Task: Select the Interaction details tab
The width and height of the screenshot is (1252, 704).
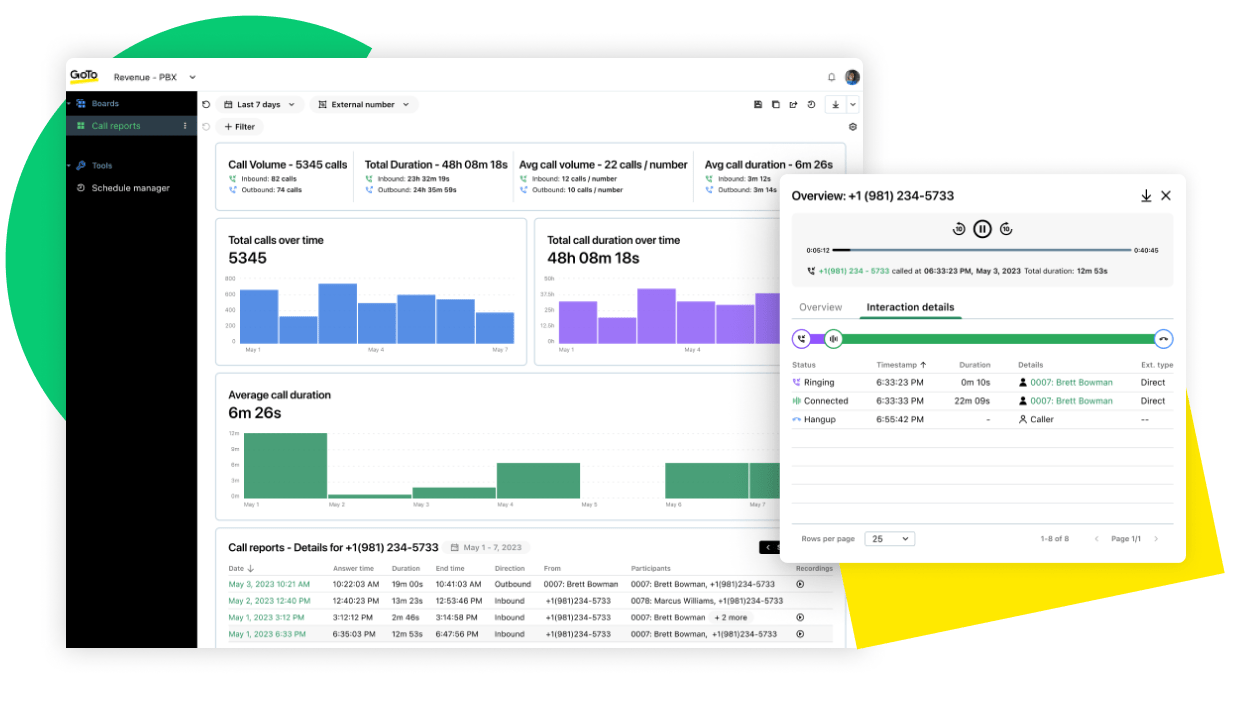Action: point(910,308)
